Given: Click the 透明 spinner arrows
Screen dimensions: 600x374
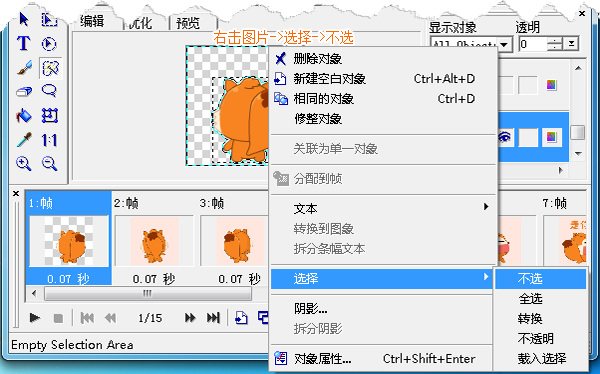Looking at the screenshot, I should pyautogui.click(x=554, y=44).
